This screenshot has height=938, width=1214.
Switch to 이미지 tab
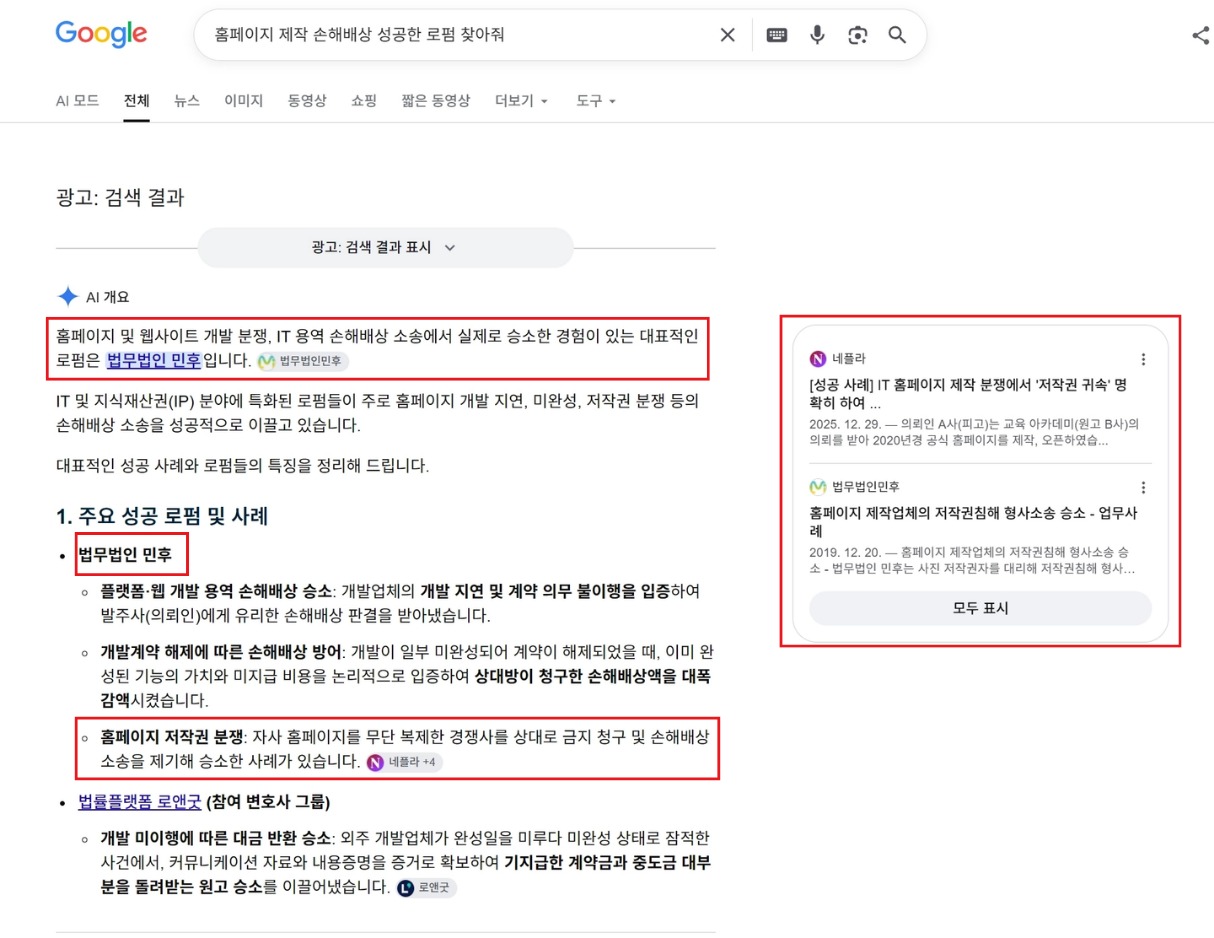(243, 101)
